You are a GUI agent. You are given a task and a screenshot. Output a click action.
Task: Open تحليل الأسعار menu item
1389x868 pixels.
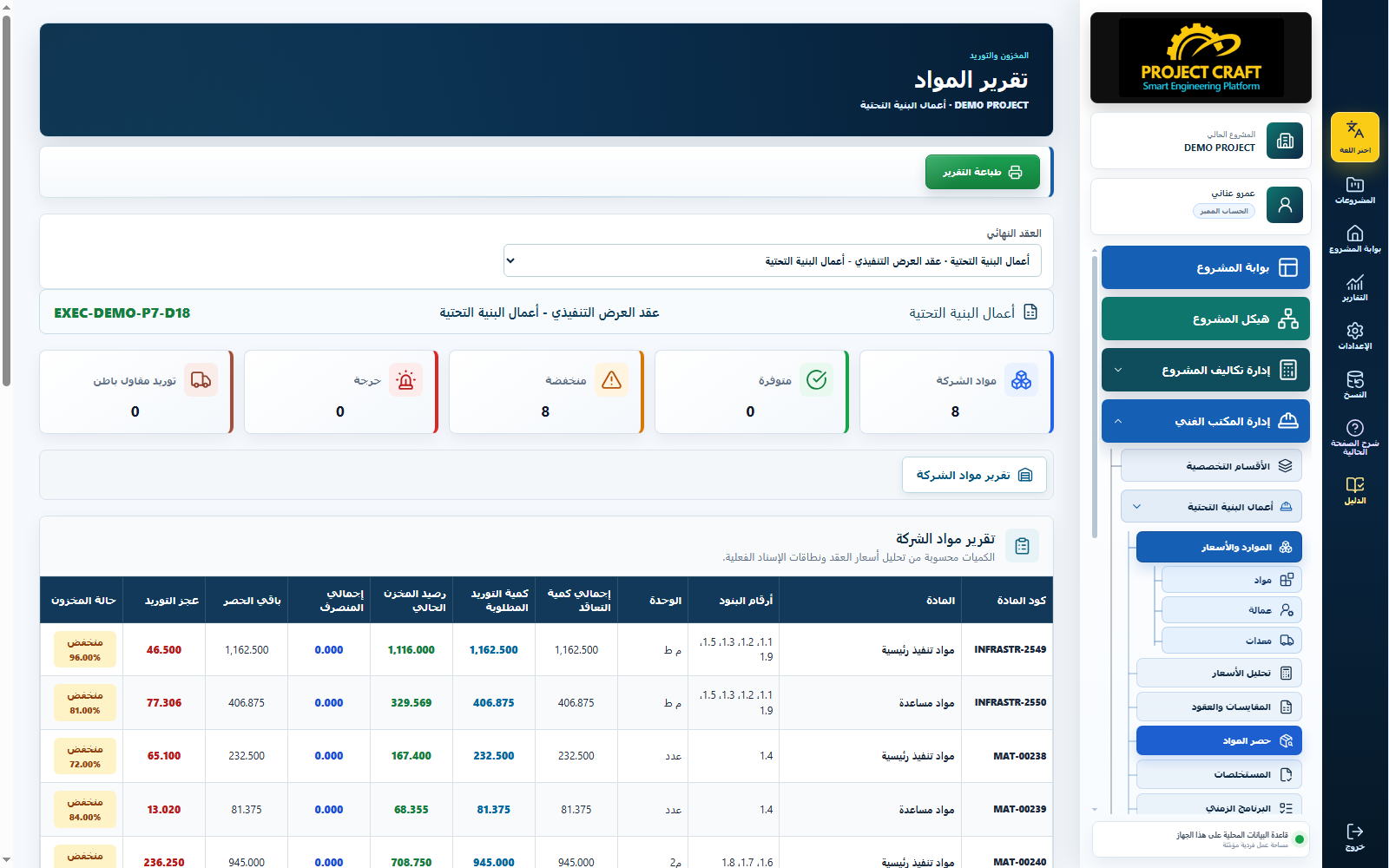tap(1219, 673)
